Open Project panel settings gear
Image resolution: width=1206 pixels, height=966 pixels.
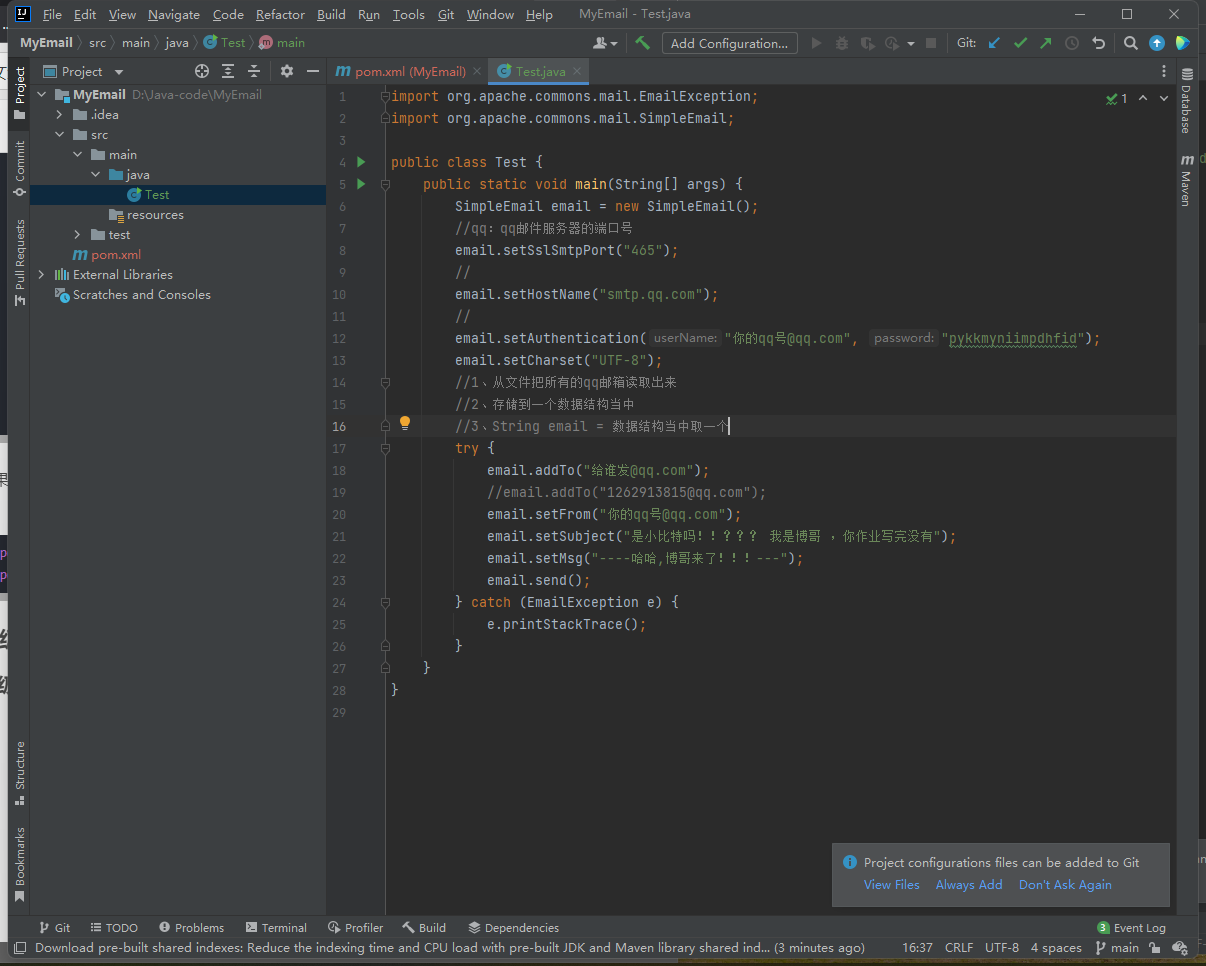pos(287,71)
